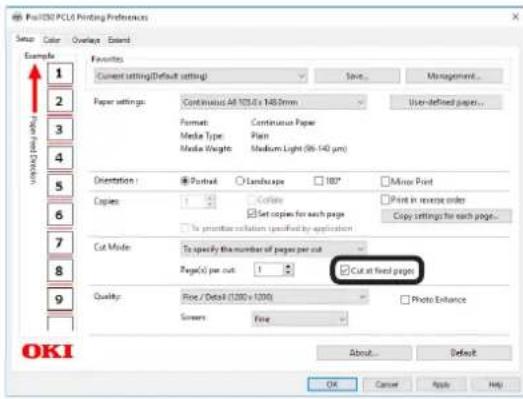Click the Help button

point(495,384)
